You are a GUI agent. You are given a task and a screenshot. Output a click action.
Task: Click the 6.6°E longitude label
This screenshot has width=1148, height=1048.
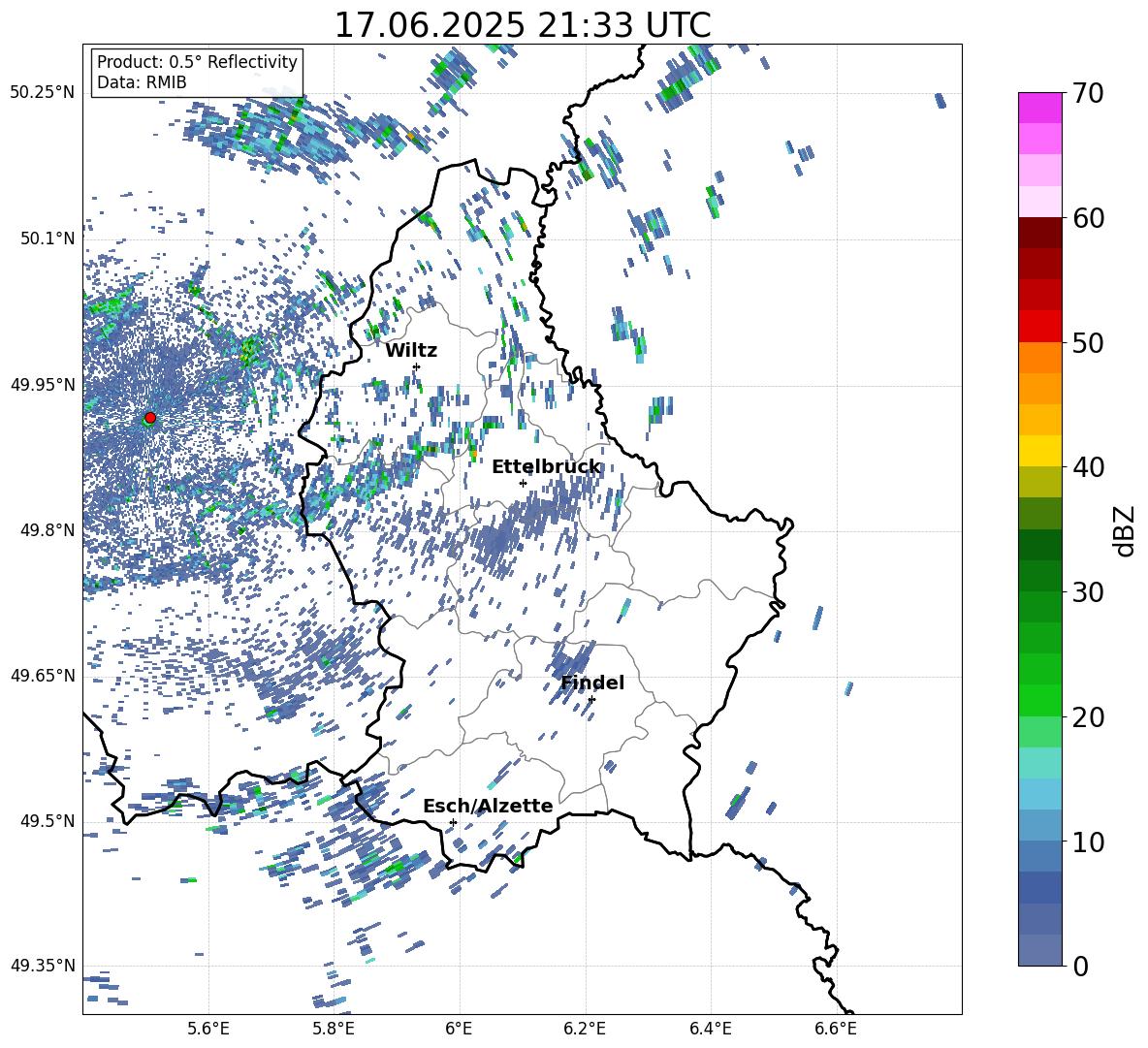[x=836, y=1029]
